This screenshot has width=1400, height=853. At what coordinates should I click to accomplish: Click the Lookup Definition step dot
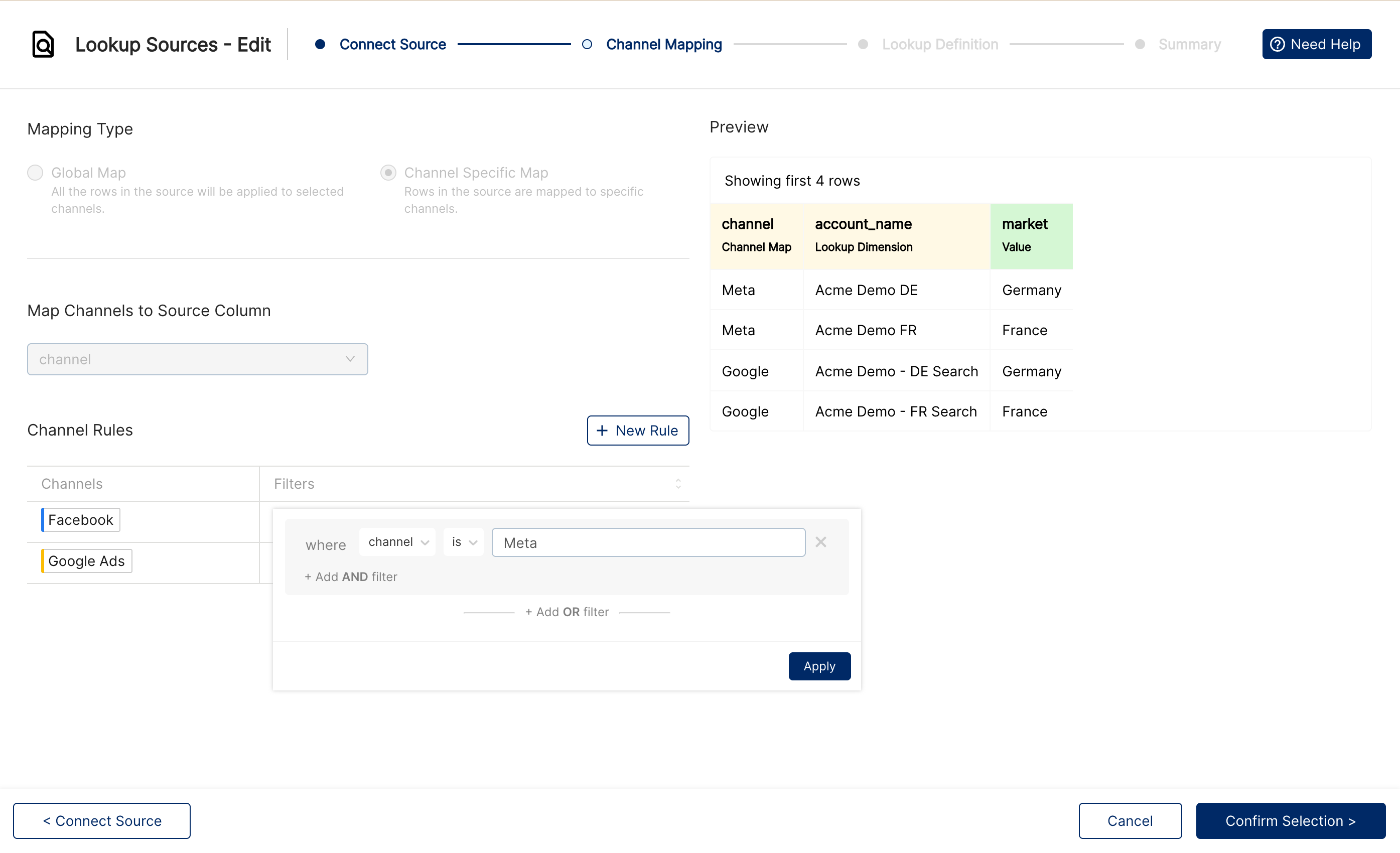click(x=863, y=44)
